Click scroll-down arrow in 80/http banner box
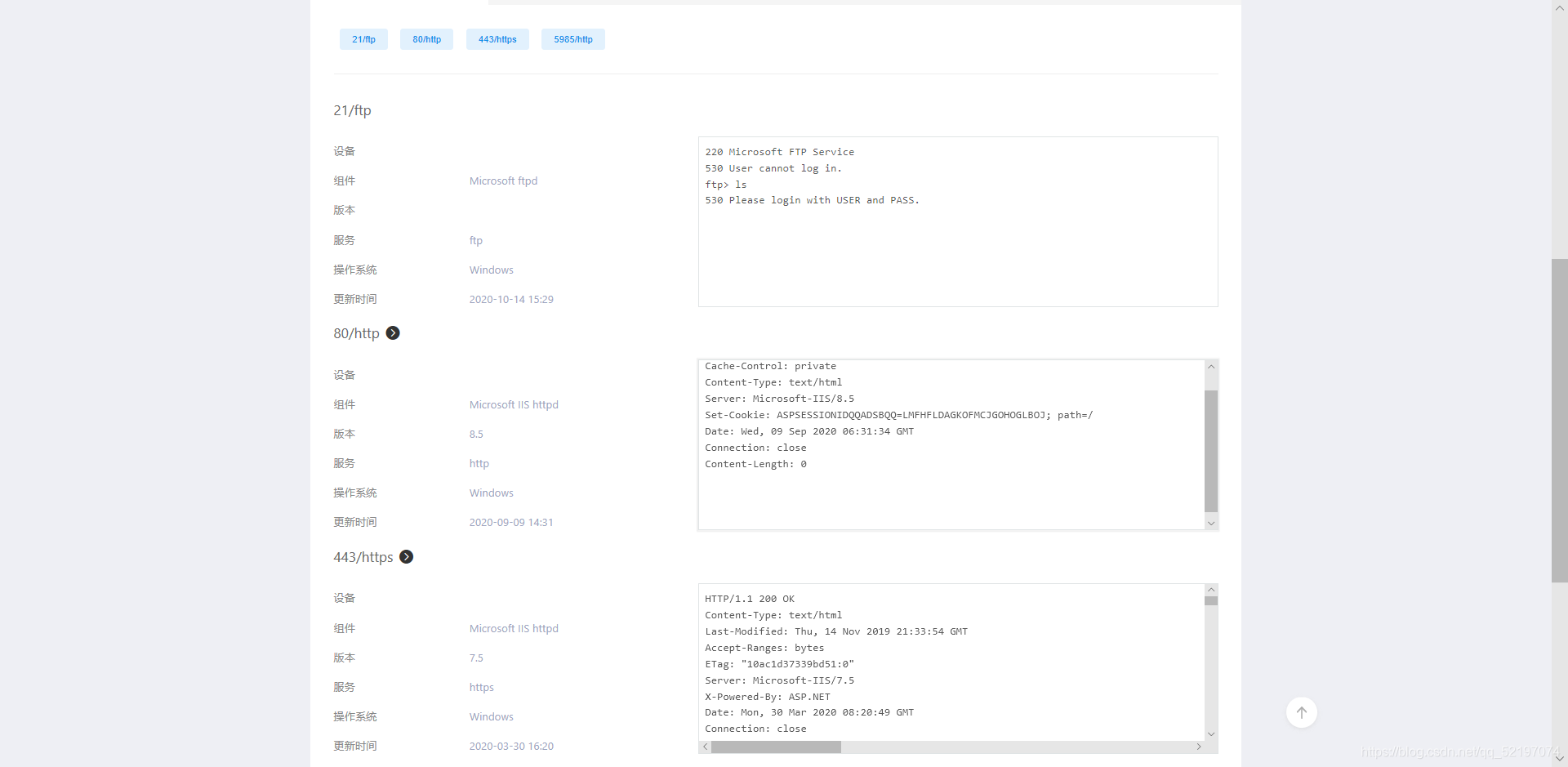 [1211, 523]
